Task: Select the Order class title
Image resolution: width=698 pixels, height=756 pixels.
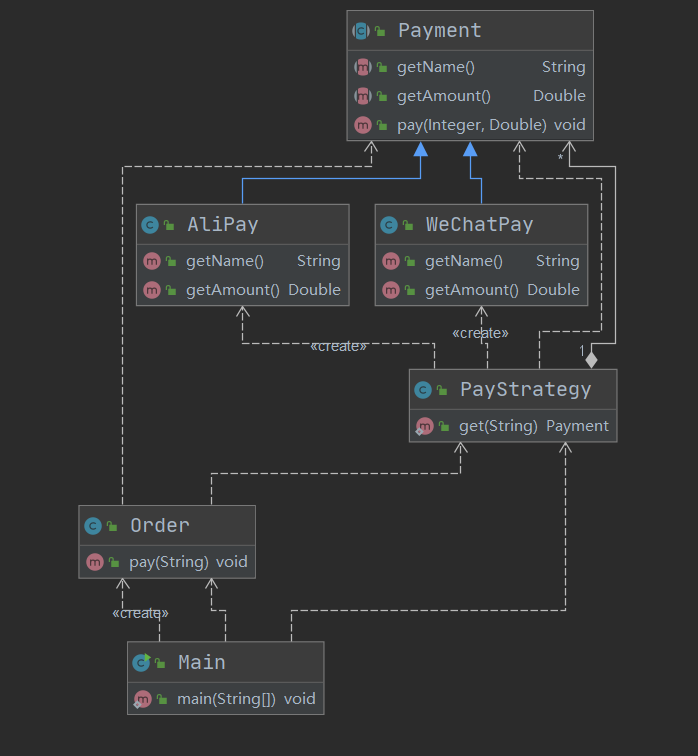Action: [160, 526]
